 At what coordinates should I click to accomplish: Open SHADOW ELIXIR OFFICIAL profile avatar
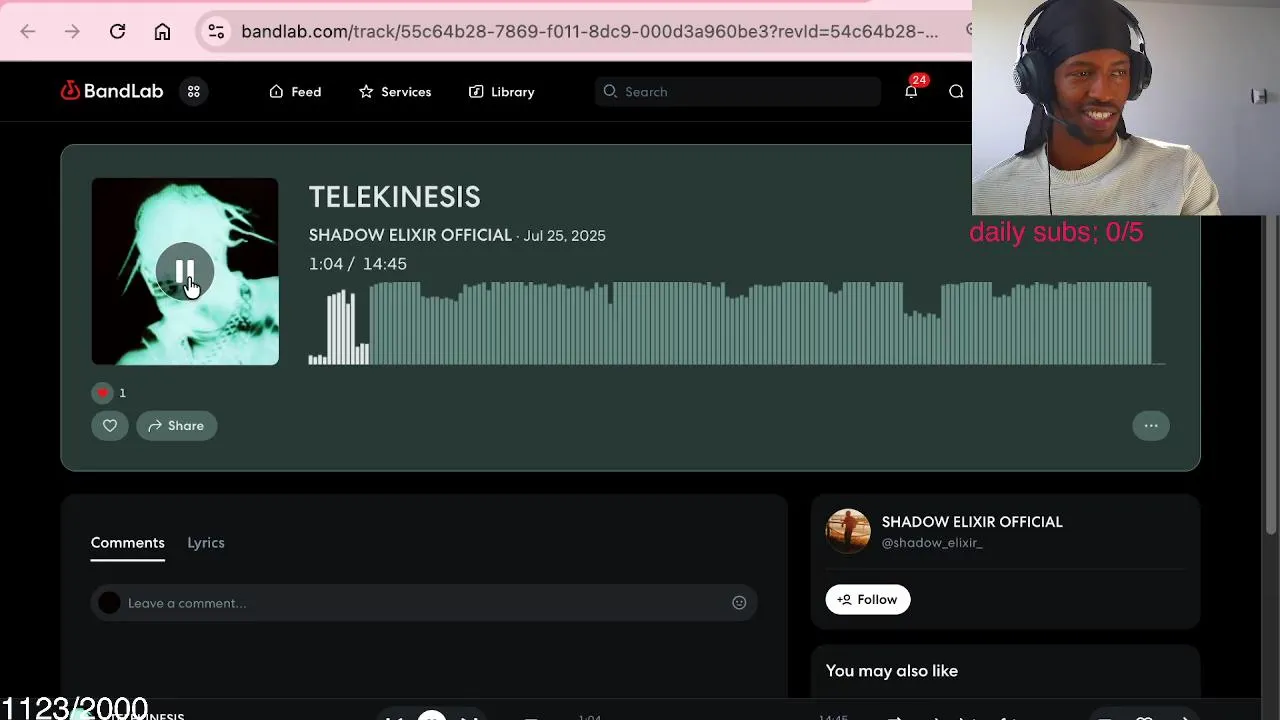[848, 531]
